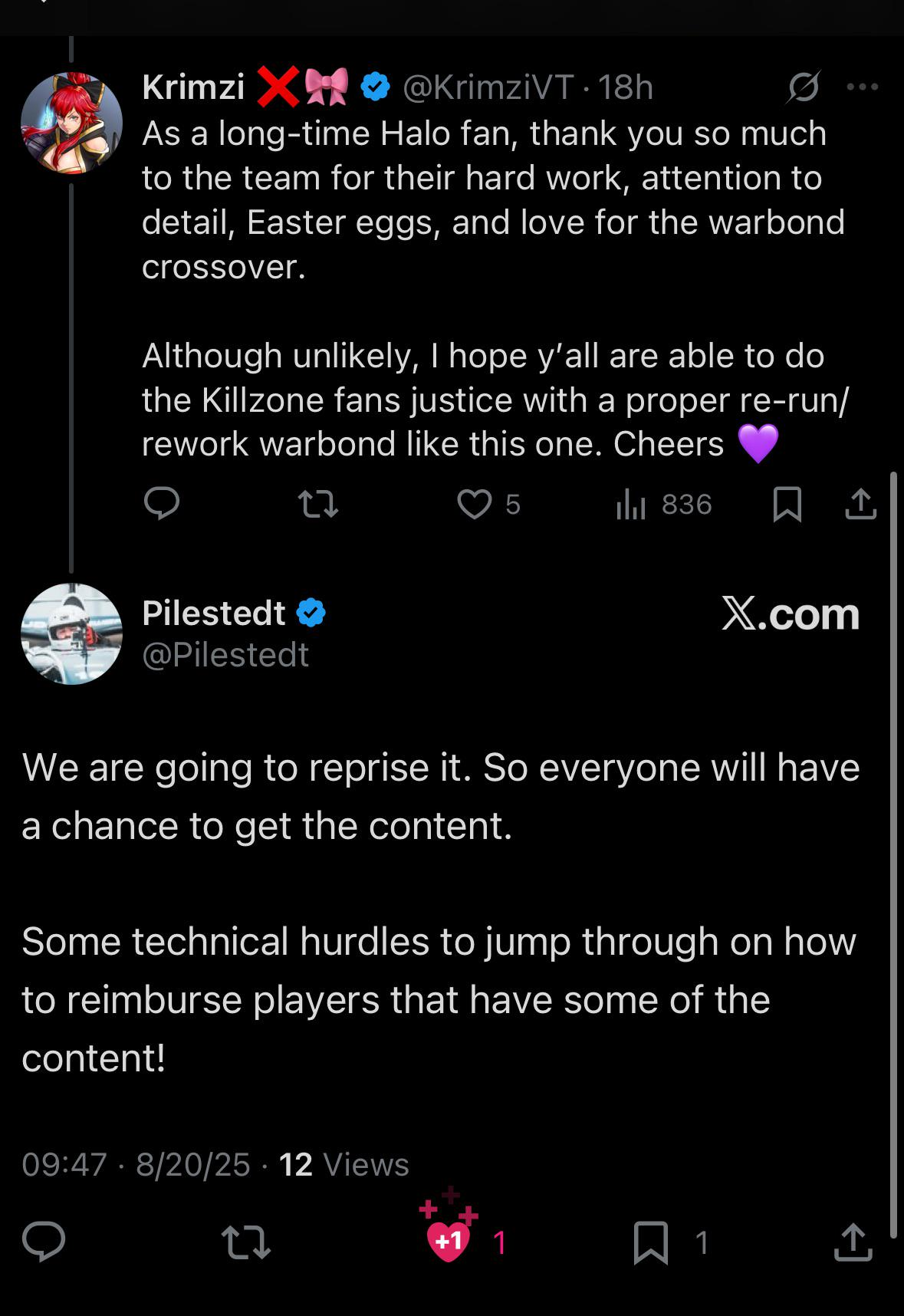Open the @KrimziVT handle link

click(x=488, y=87)
